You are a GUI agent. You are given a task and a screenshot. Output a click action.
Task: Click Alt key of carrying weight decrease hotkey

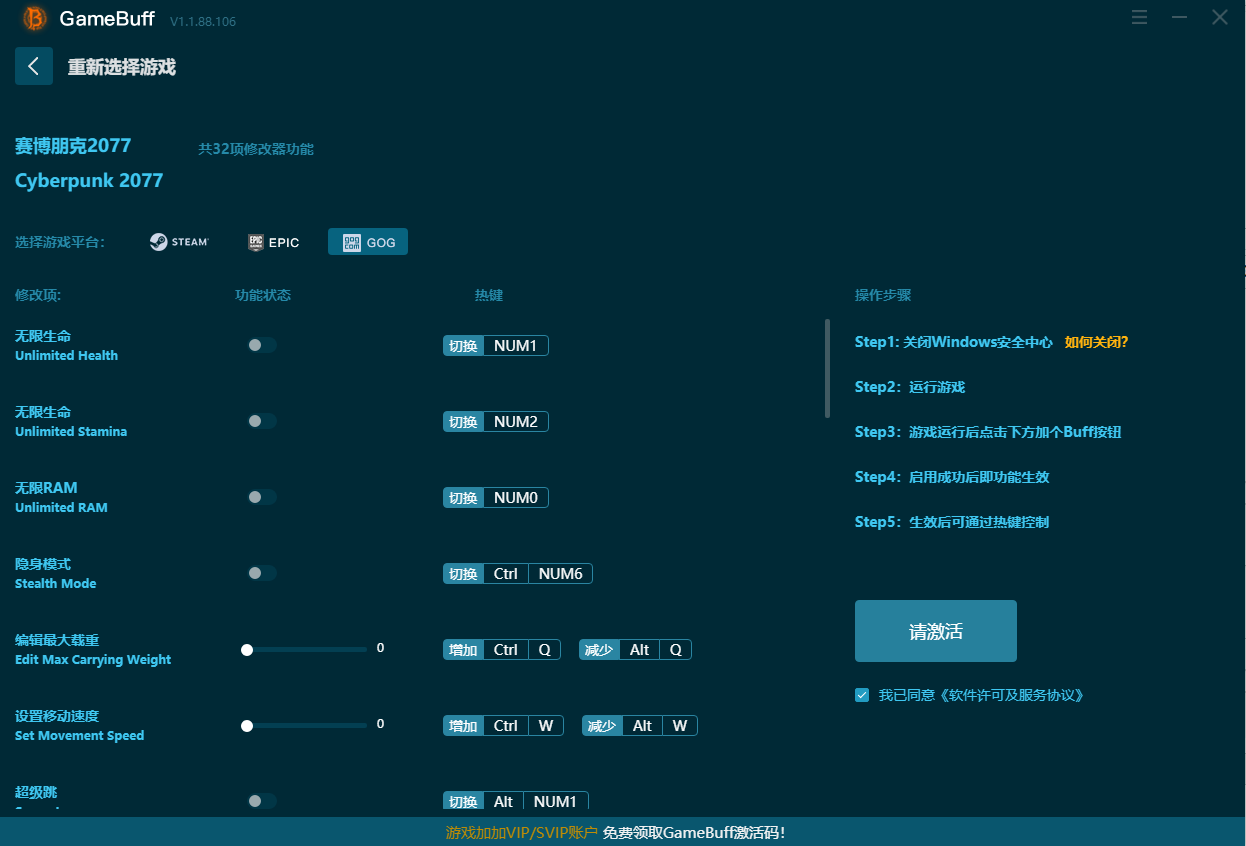(x=640, y=650)
